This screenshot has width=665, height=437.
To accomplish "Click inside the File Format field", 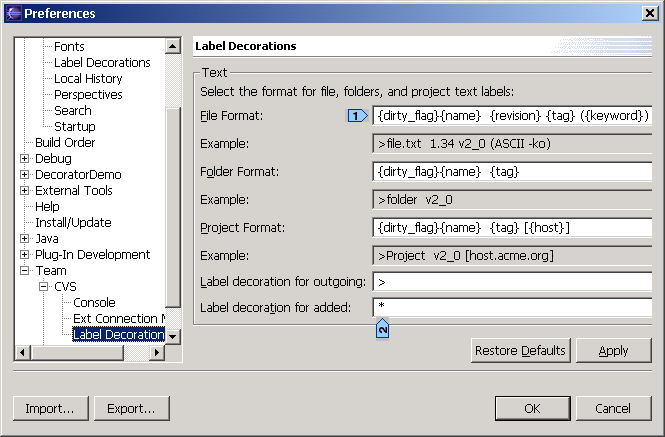I will coord(512,115).
